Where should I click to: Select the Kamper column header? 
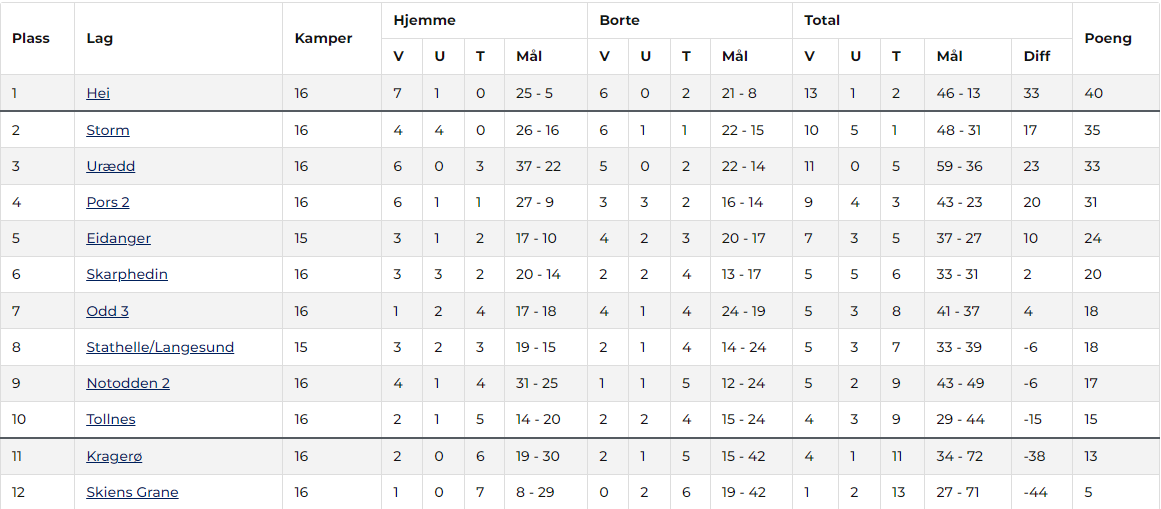point(324,39)
